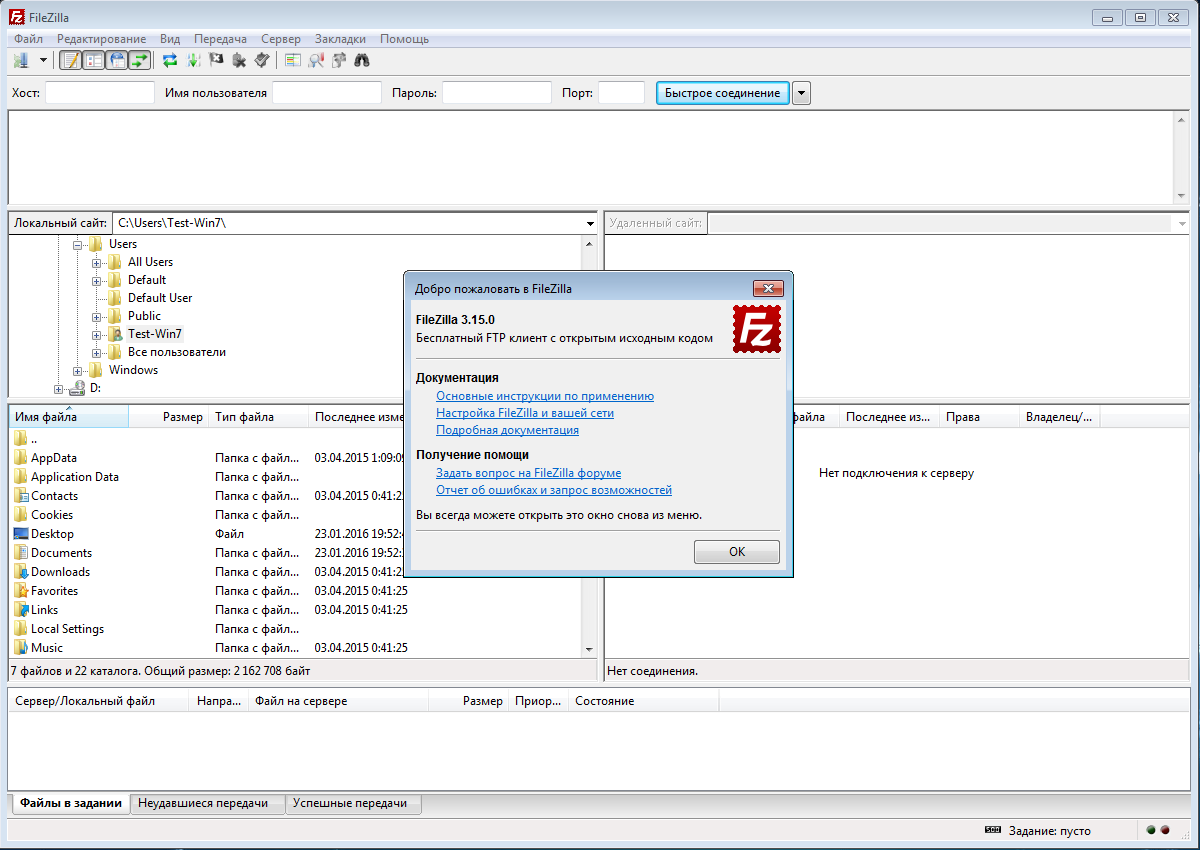1200x850 pixels.
Task: Select Default User folder in tree
Action: coord(160,298)
